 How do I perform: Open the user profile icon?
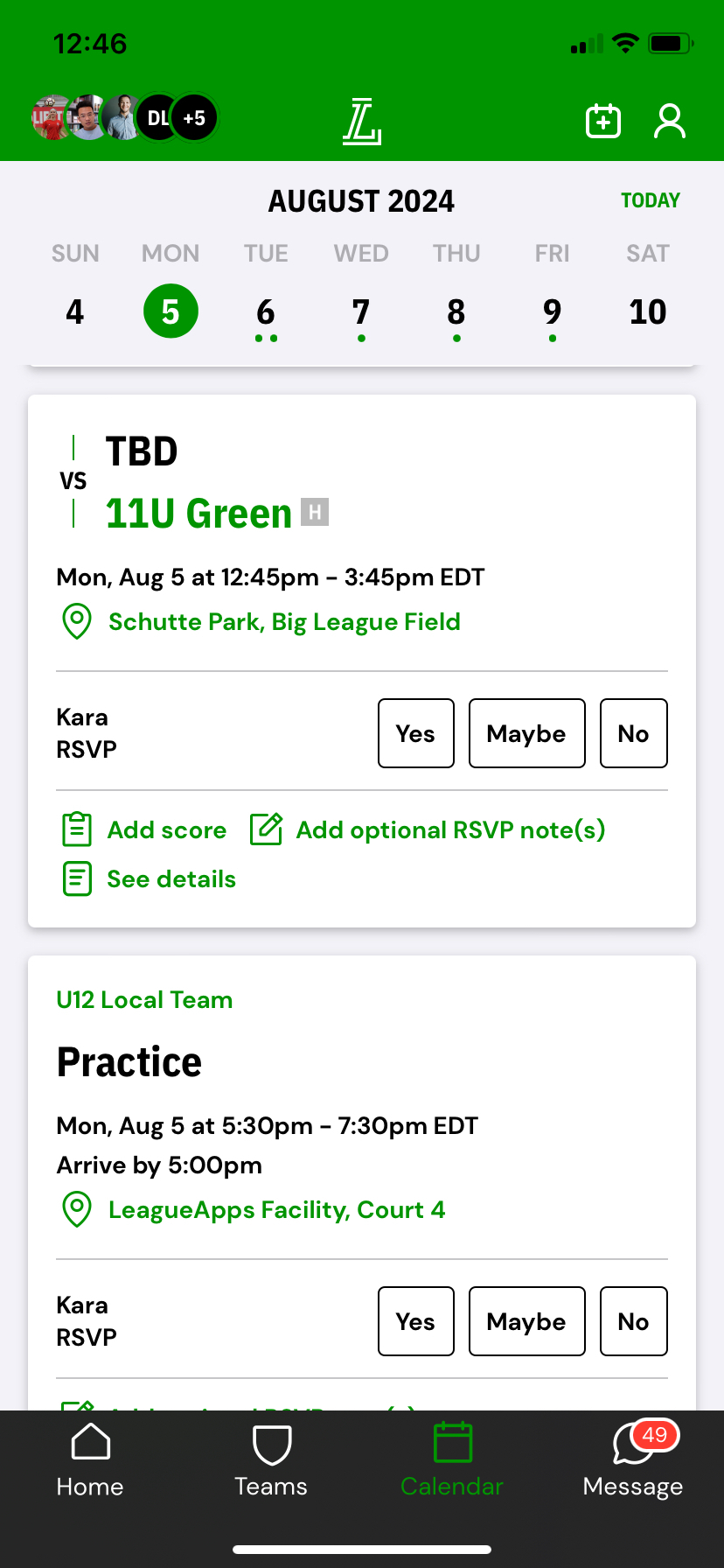click(670, 121)
